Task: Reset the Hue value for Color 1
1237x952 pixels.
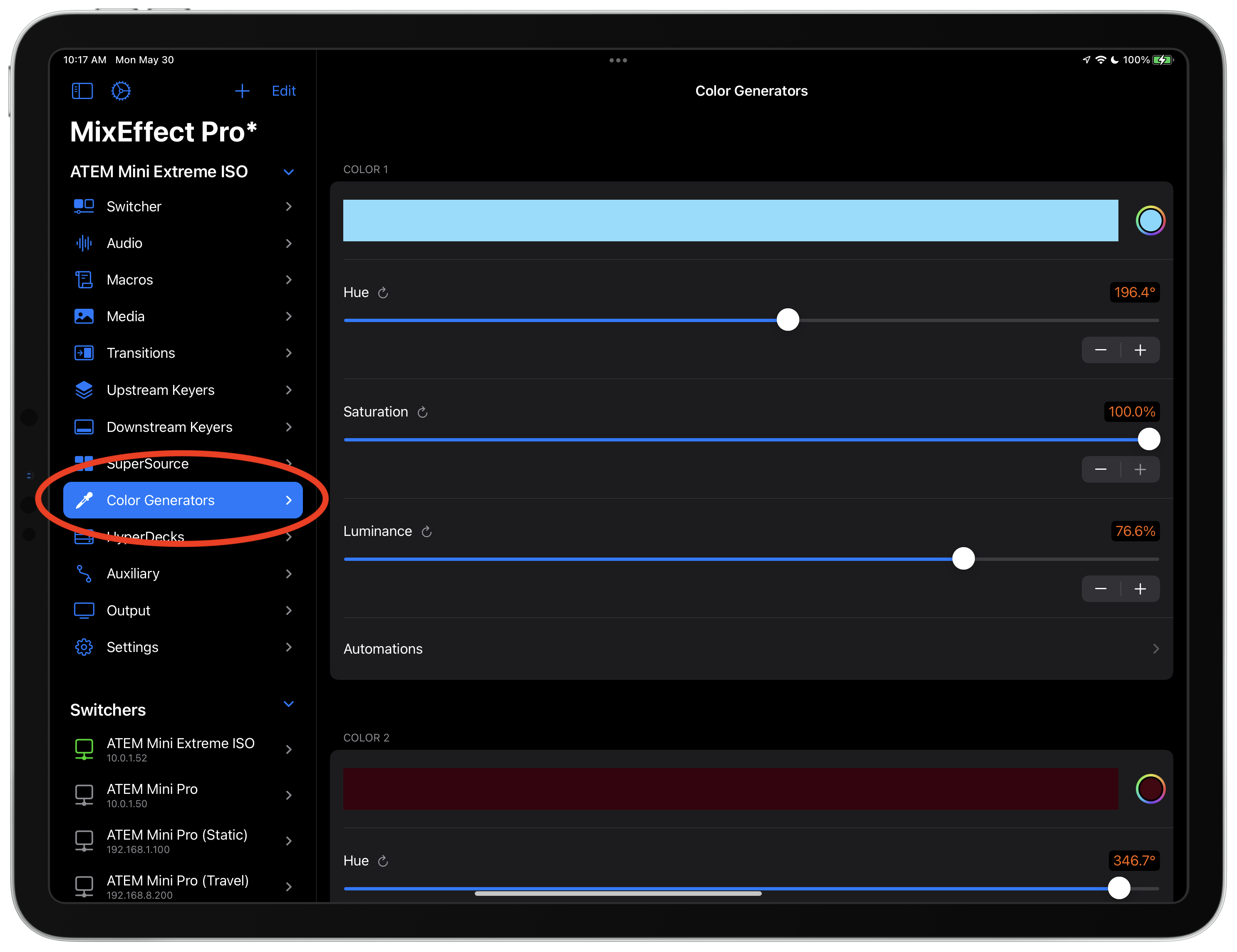Action: (383, 293)
